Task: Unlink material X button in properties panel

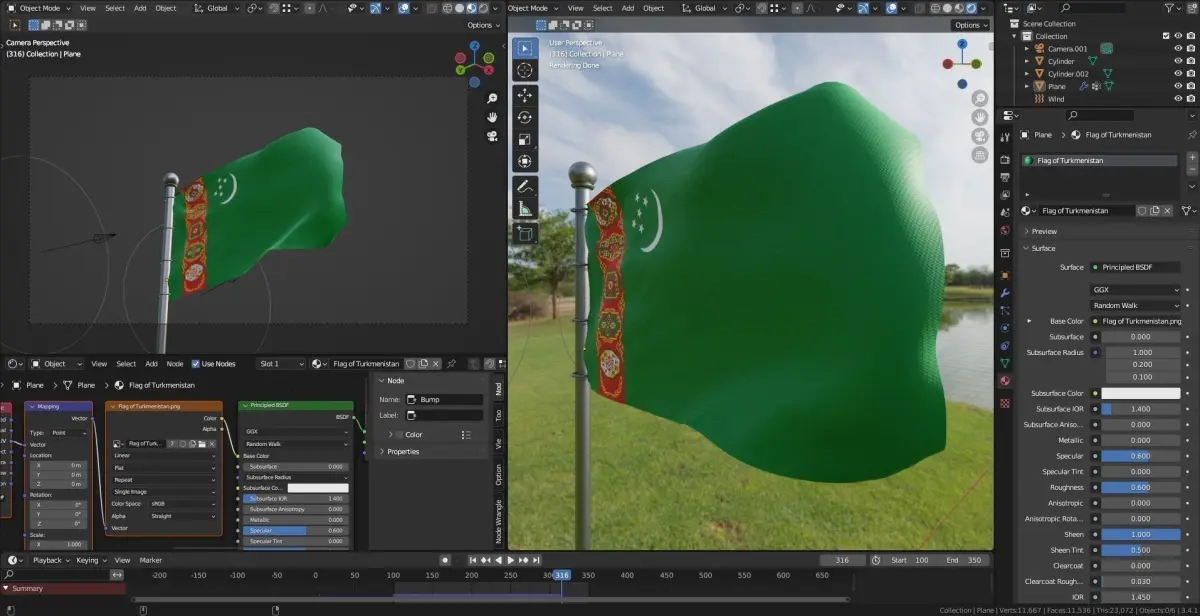Action: [x=1167, y=211]
